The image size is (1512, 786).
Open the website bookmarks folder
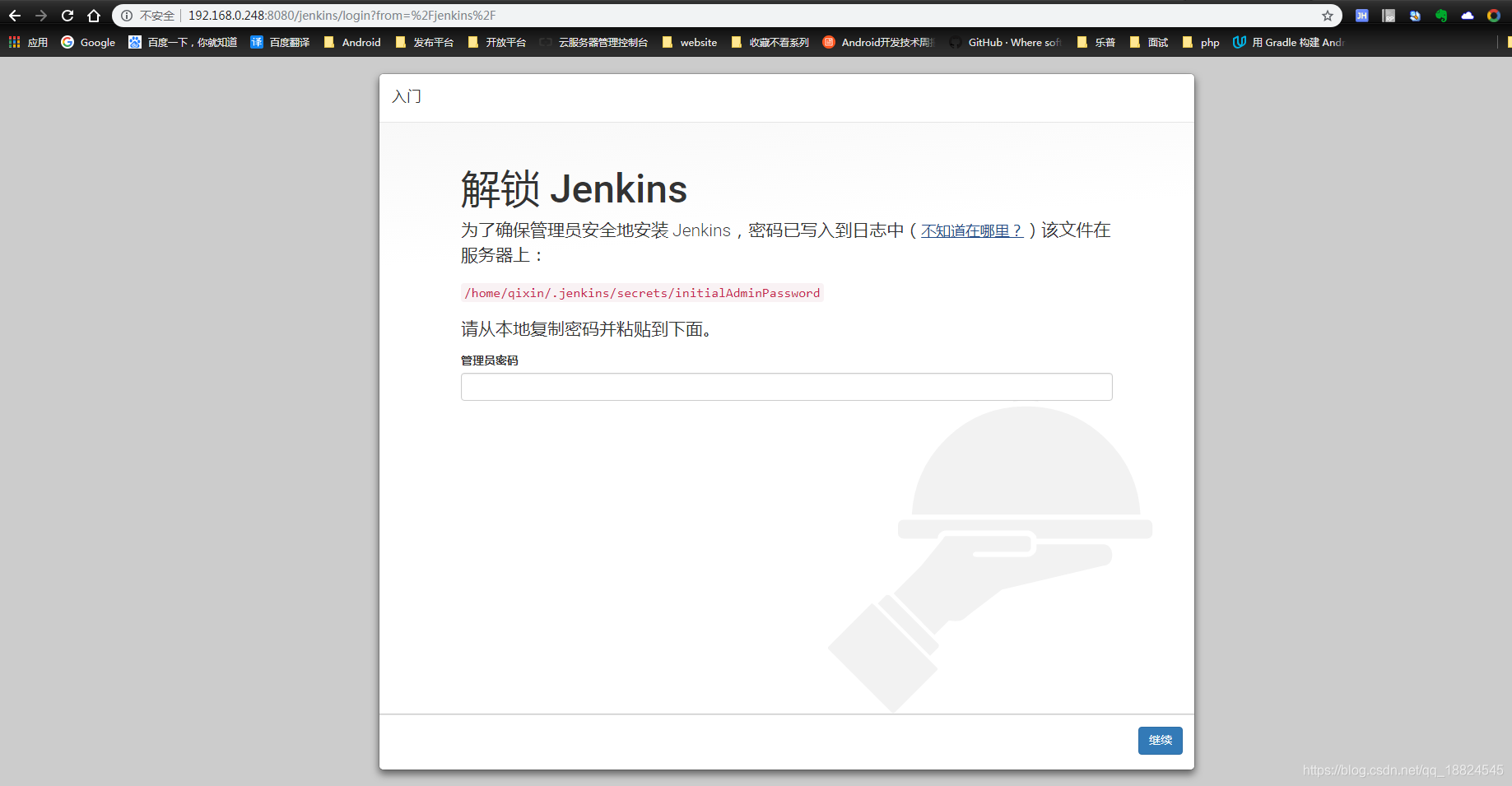click(690, 42)
